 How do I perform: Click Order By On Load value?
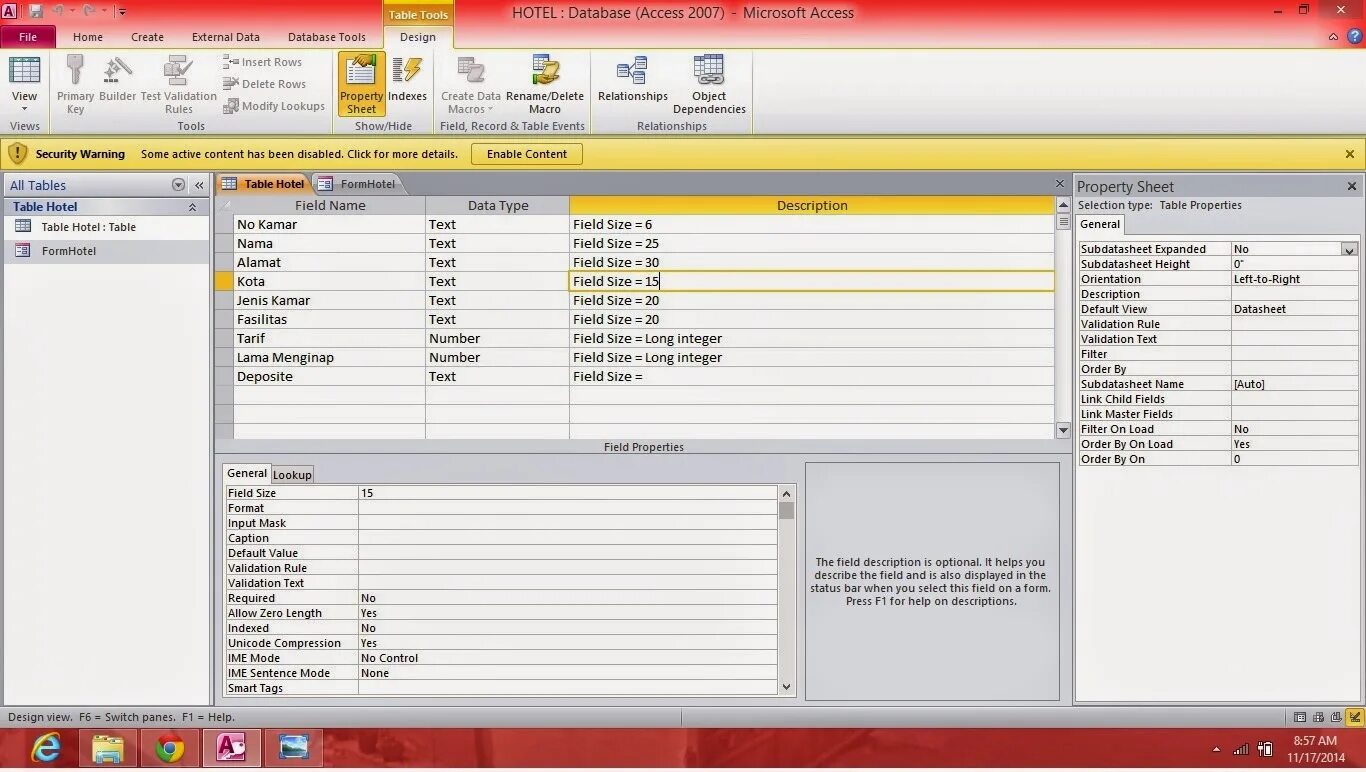pos(1294,444)
